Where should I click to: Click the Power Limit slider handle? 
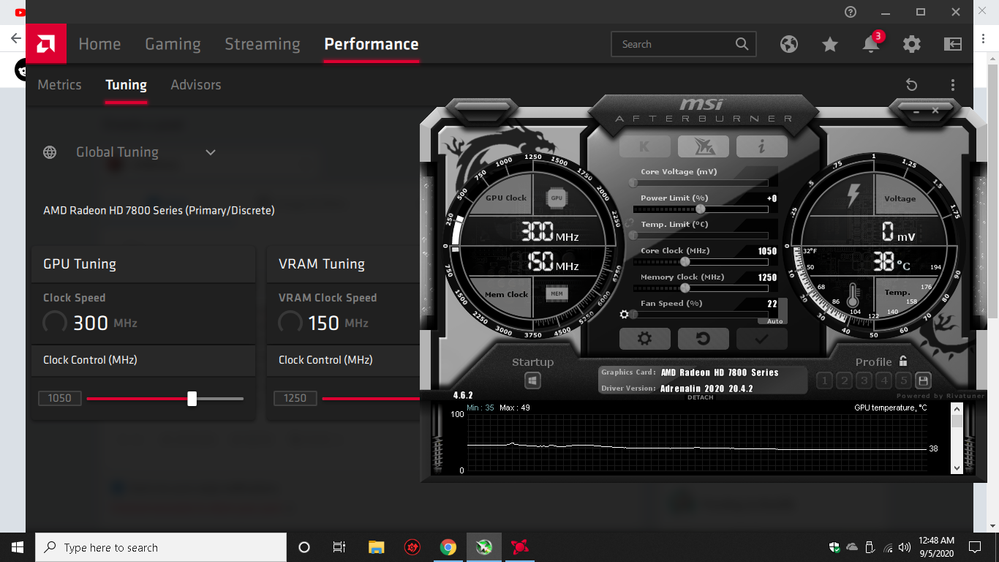[700, 209]
